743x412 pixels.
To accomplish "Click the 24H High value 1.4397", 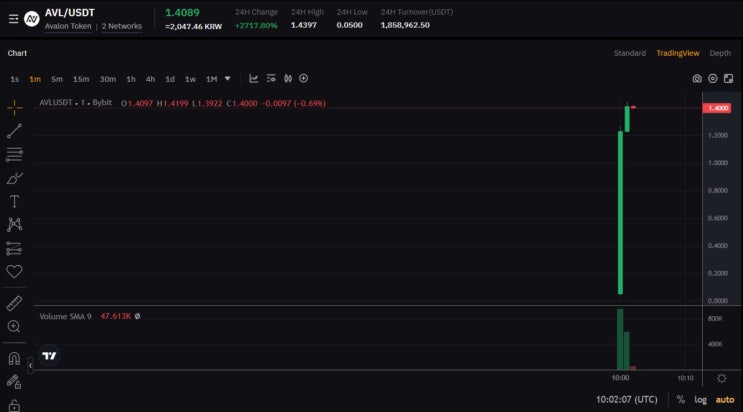I will pyautogui.click(x=304, y=25).
